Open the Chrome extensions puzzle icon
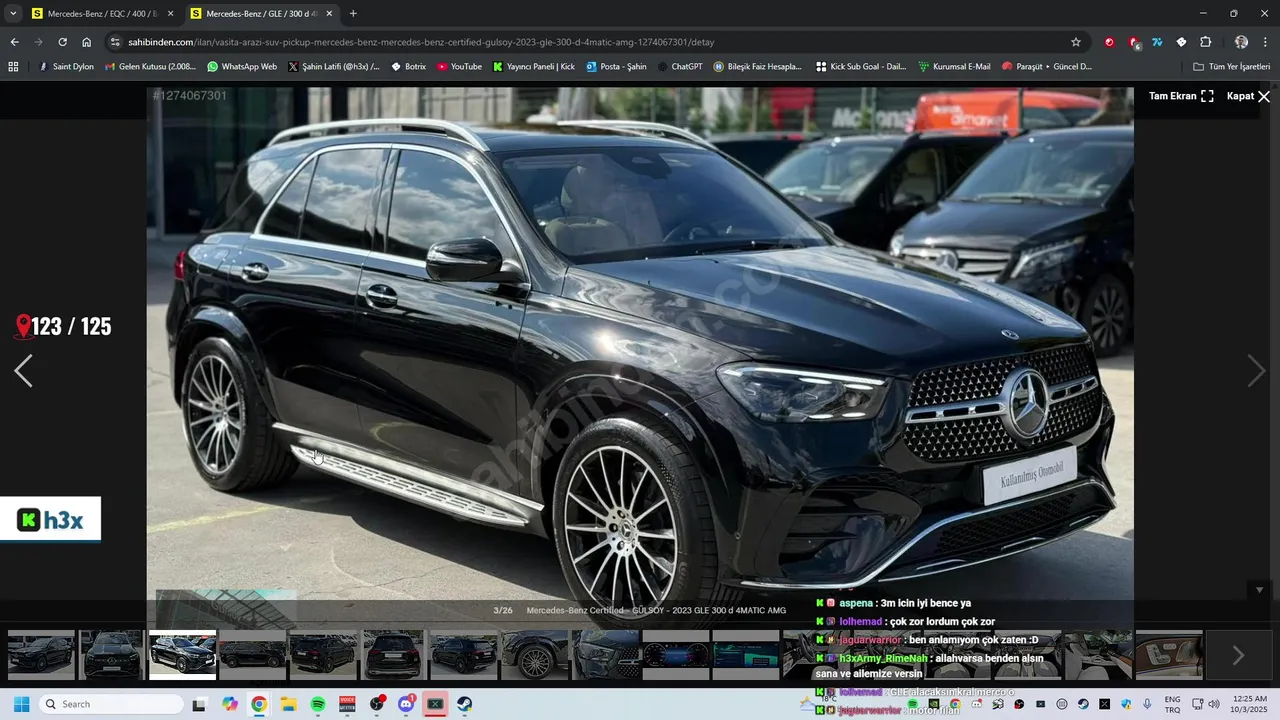The image size is (1280, 720). (x=1205, y=42)
